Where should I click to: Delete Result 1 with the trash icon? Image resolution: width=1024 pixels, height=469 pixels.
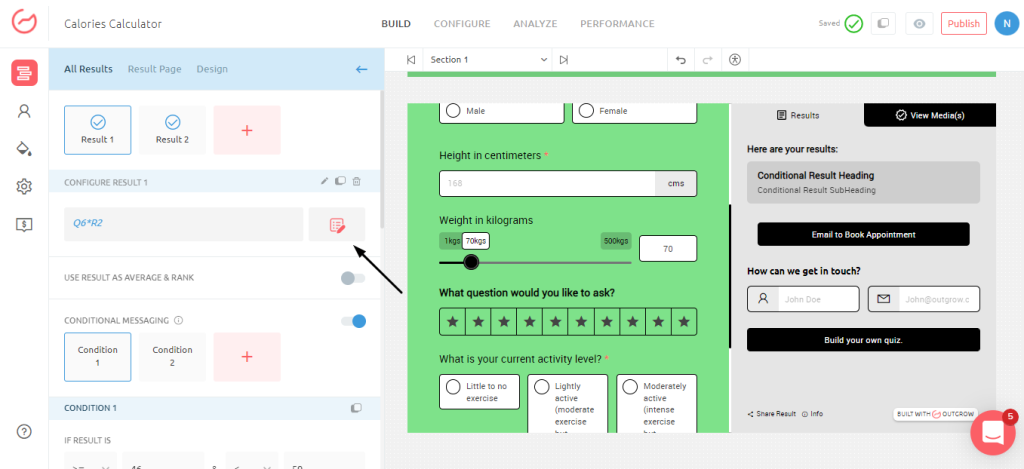coord(357,182)
